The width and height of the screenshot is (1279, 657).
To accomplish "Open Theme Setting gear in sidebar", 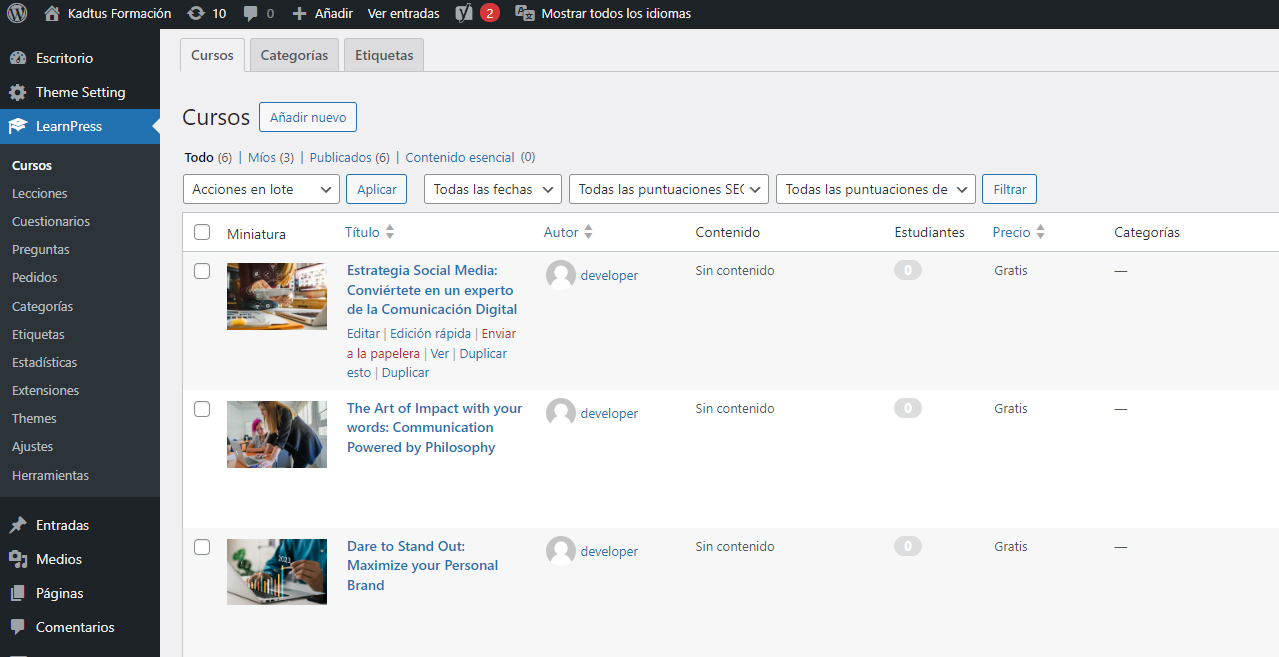I will coord(18,92).
